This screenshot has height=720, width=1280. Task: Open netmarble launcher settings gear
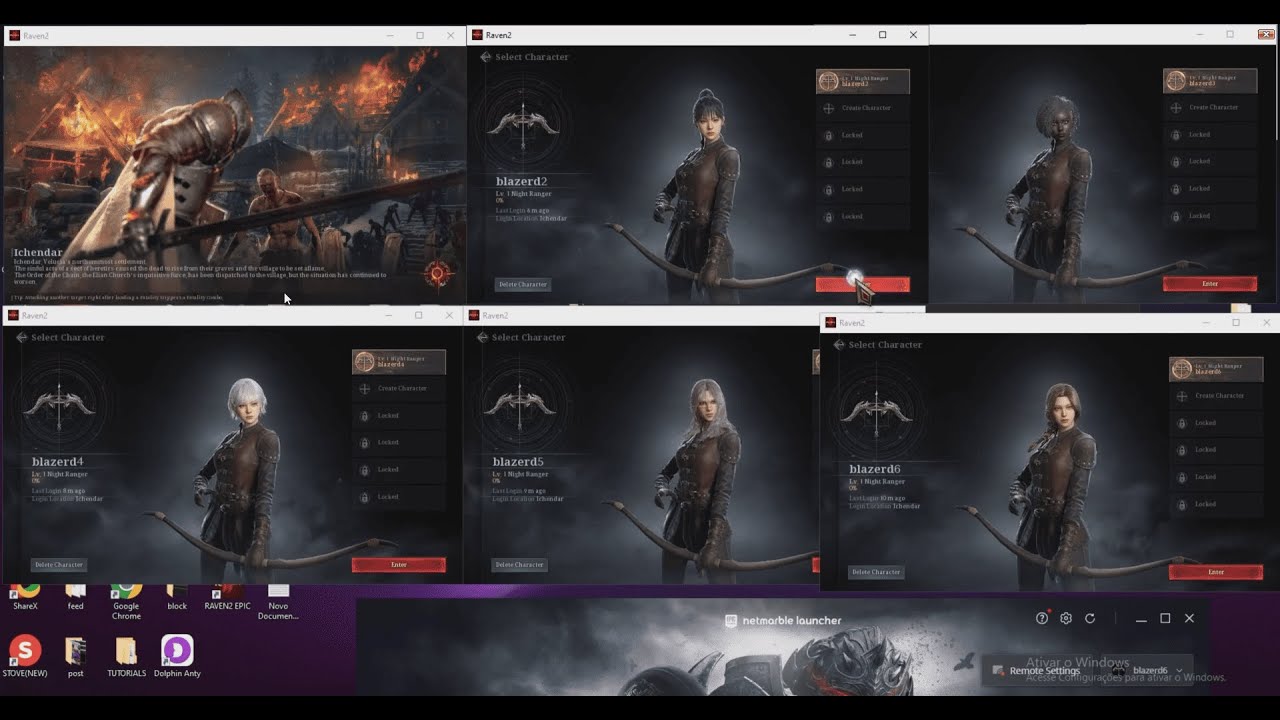point(1066,619)
